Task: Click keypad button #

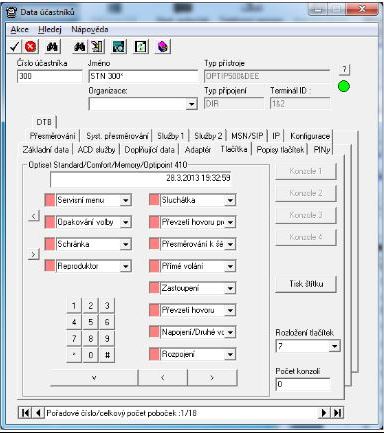Action: [107, 355]
